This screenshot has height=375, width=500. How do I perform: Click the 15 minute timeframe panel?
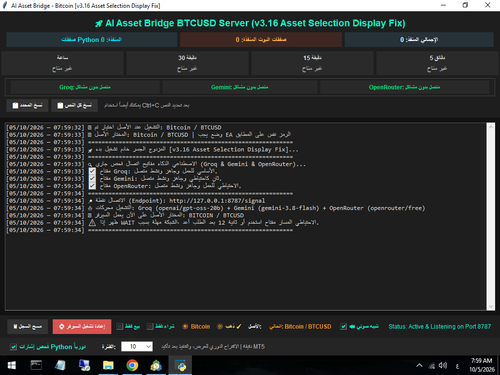(x=312, y=63)
